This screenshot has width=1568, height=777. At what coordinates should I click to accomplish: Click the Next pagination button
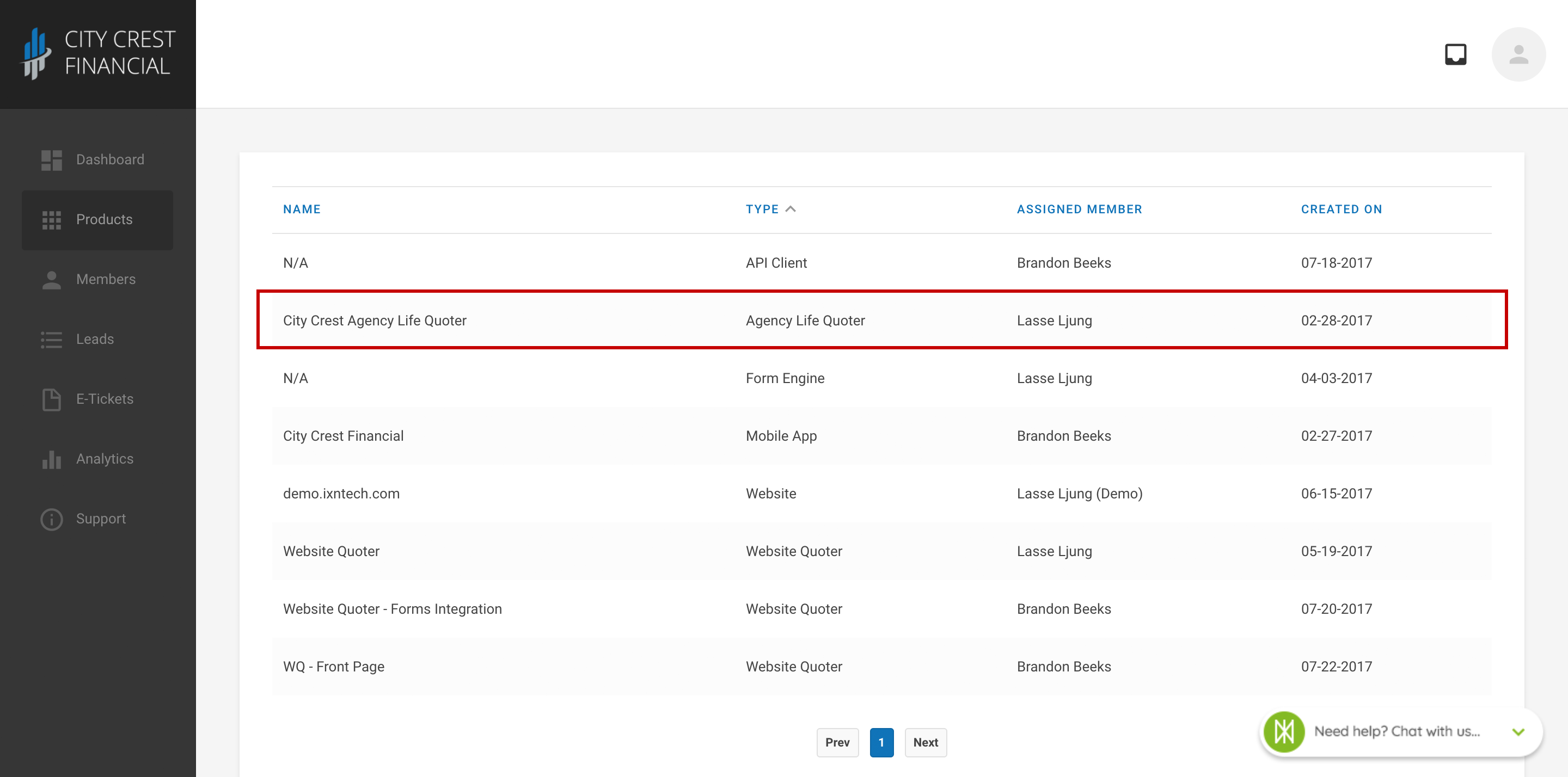(x=922, y=742)
